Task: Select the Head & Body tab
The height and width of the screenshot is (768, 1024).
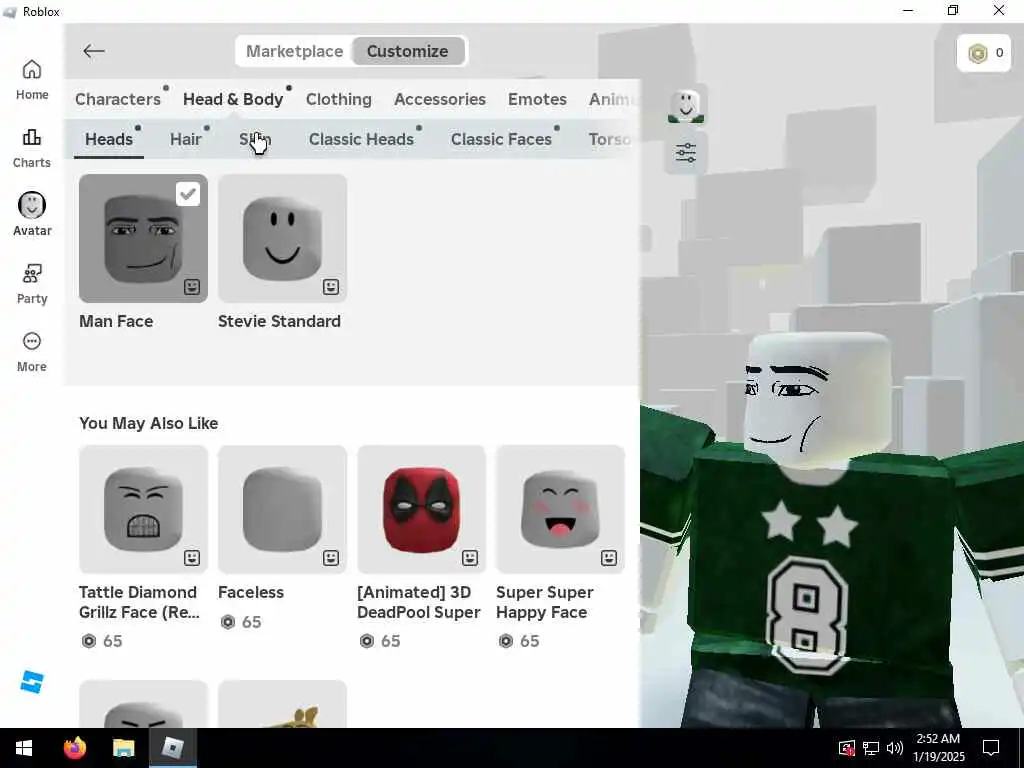Action: 233,99
